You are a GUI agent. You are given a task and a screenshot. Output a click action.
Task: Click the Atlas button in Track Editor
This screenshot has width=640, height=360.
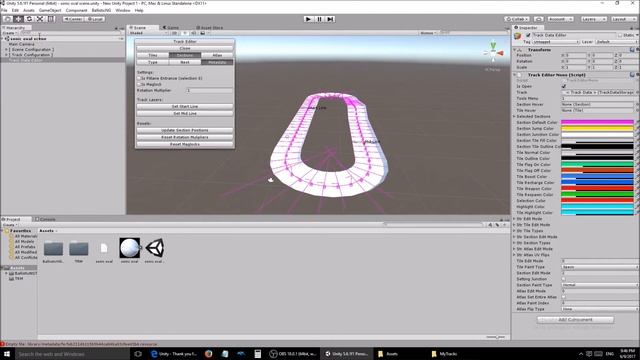pyautogui.click(x=217, y=55)
